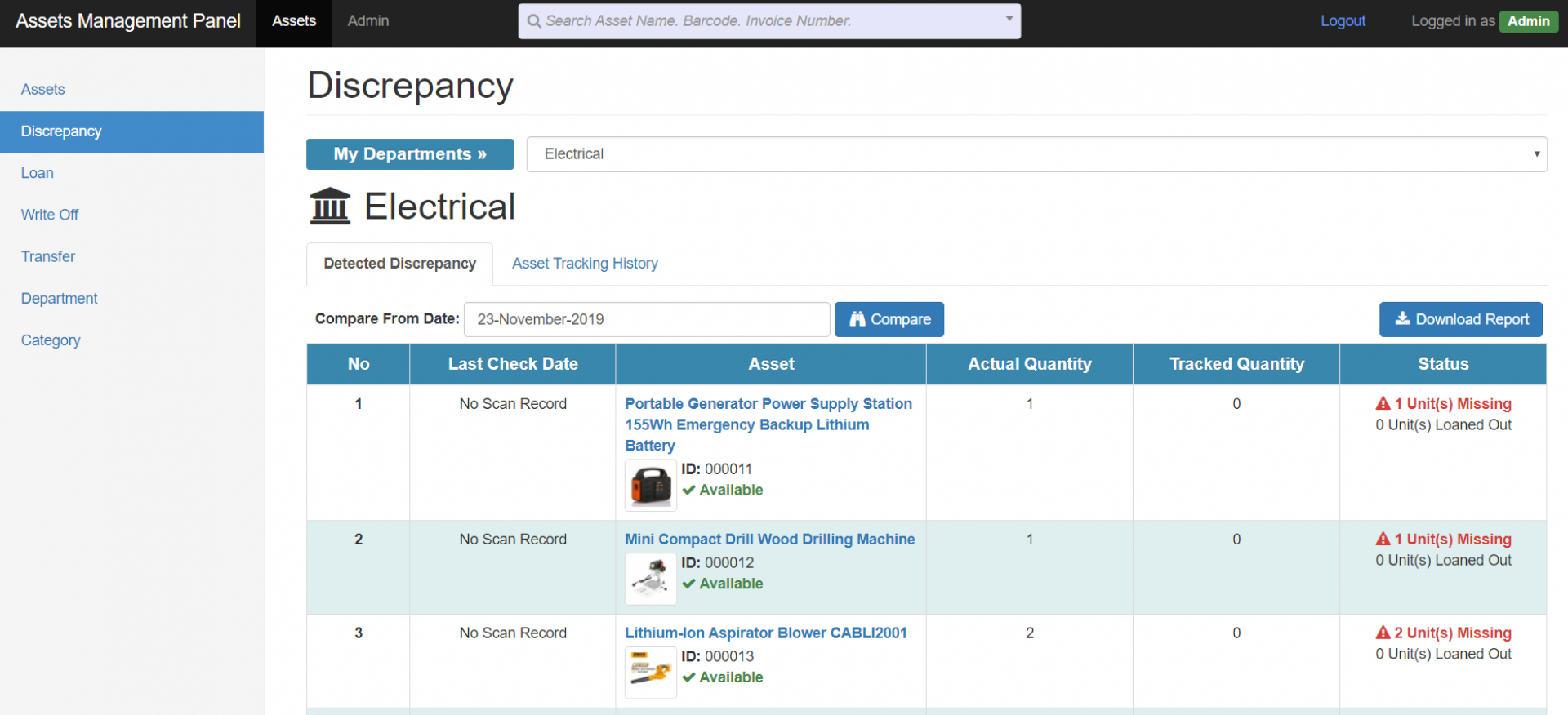
Task: Open Portable Generator Power Supply Station link
Action: [x=768, y=424]
